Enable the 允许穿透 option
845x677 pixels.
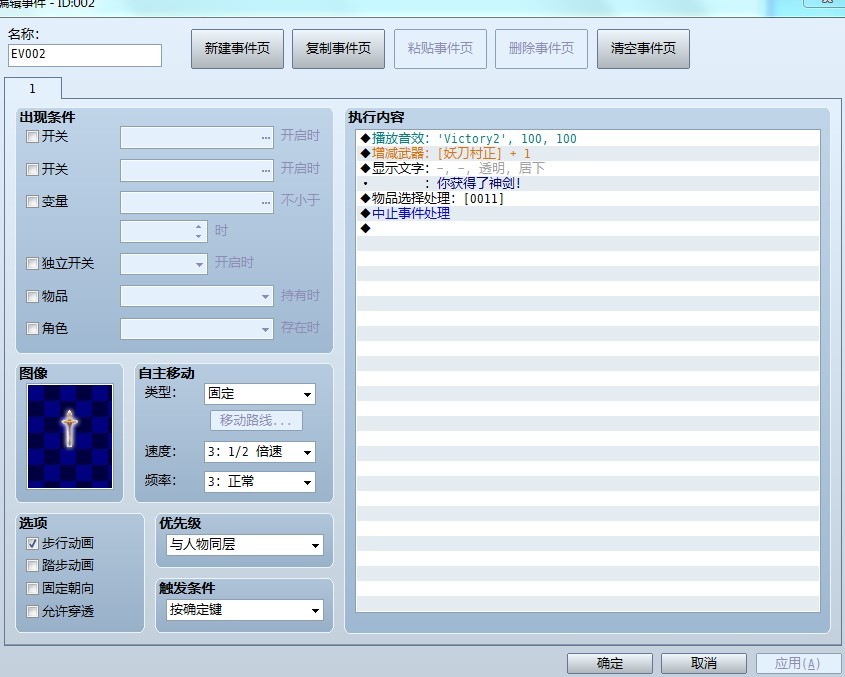point(32,611)
